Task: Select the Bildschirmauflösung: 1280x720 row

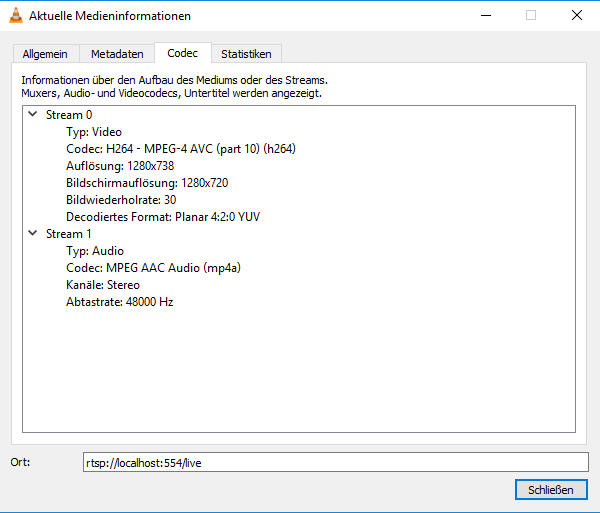Action: [x=146, y=183]
